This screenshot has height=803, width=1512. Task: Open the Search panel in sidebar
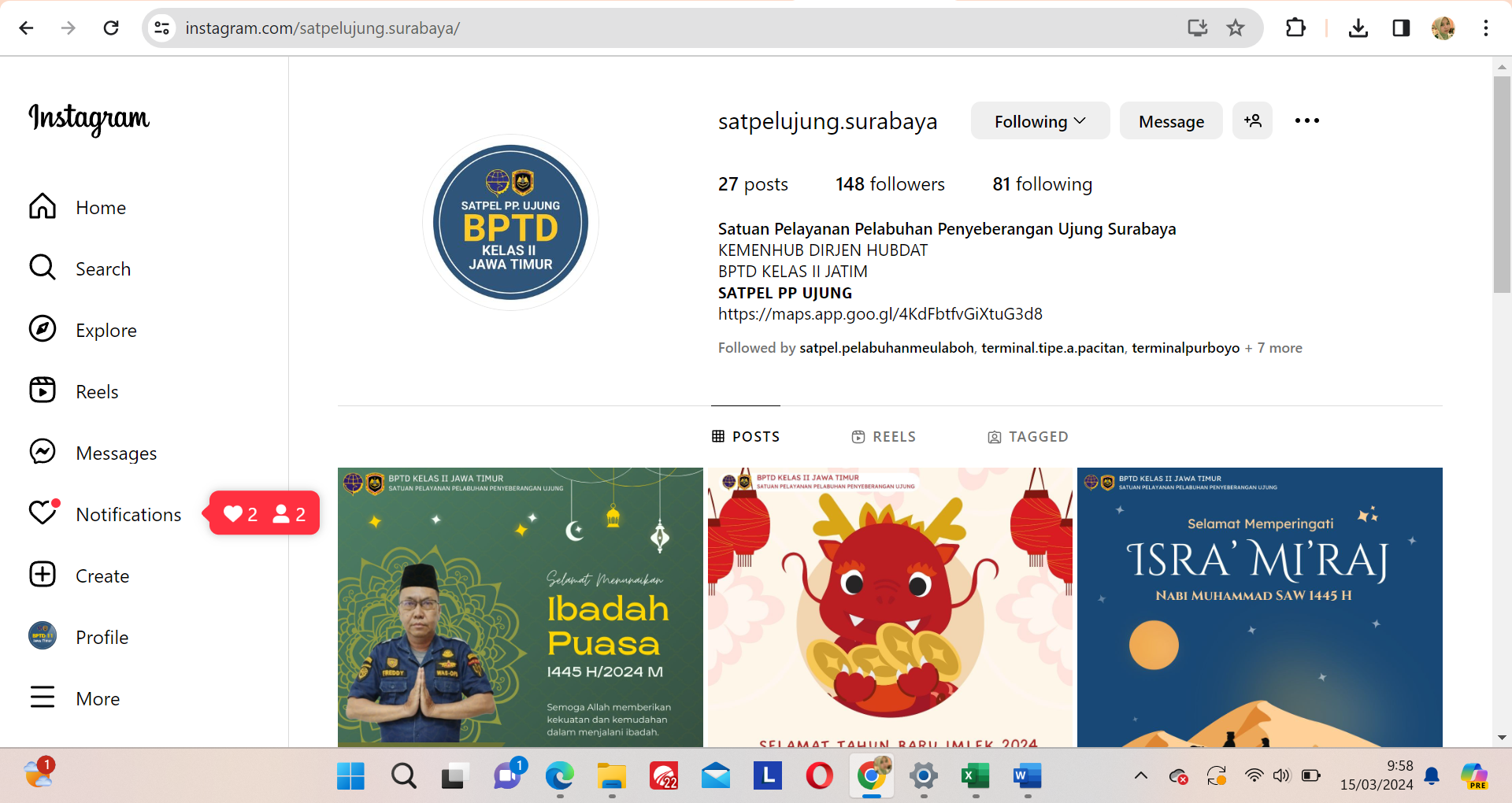coord(43,268)
